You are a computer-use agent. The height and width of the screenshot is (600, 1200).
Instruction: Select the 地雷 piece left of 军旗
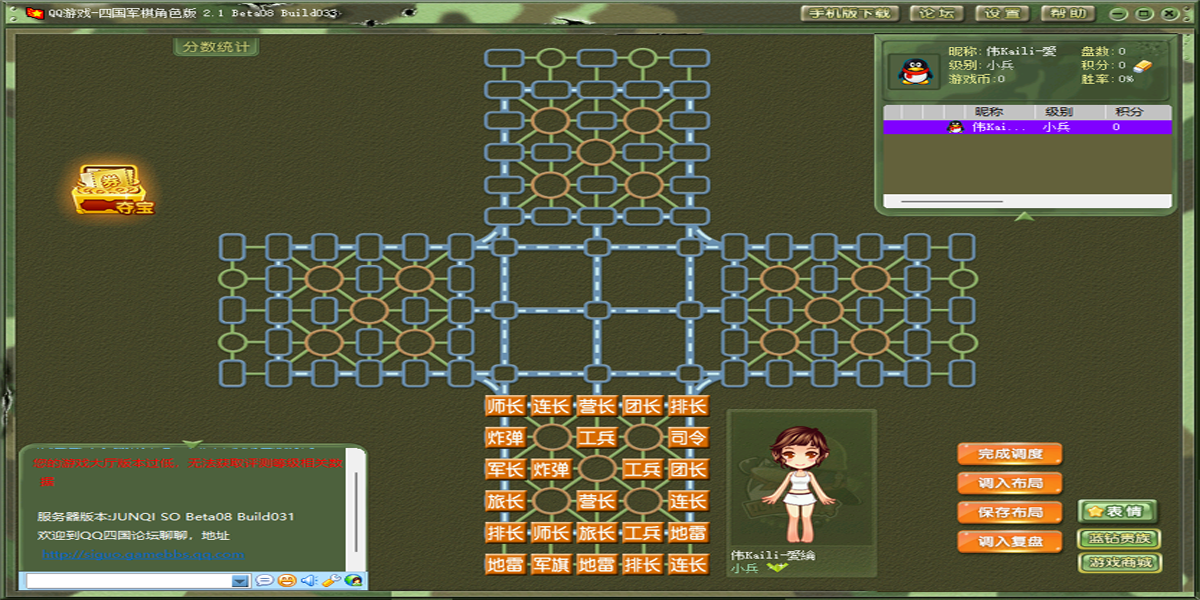pos(505,564)
